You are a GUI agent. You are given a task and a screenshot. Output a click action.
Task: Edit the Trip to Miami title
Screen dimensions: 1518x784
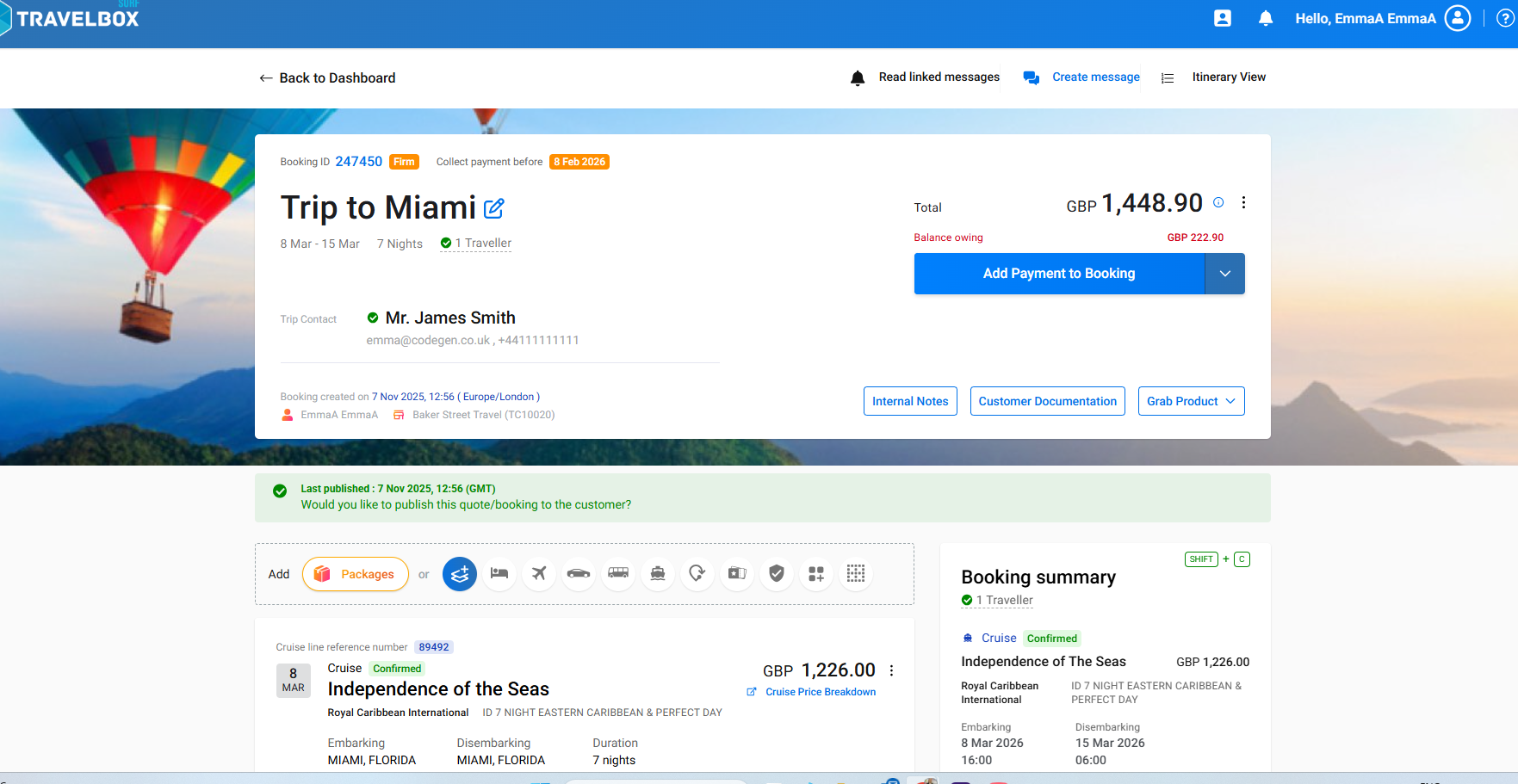pyautogui.click(x=494, y=208)
